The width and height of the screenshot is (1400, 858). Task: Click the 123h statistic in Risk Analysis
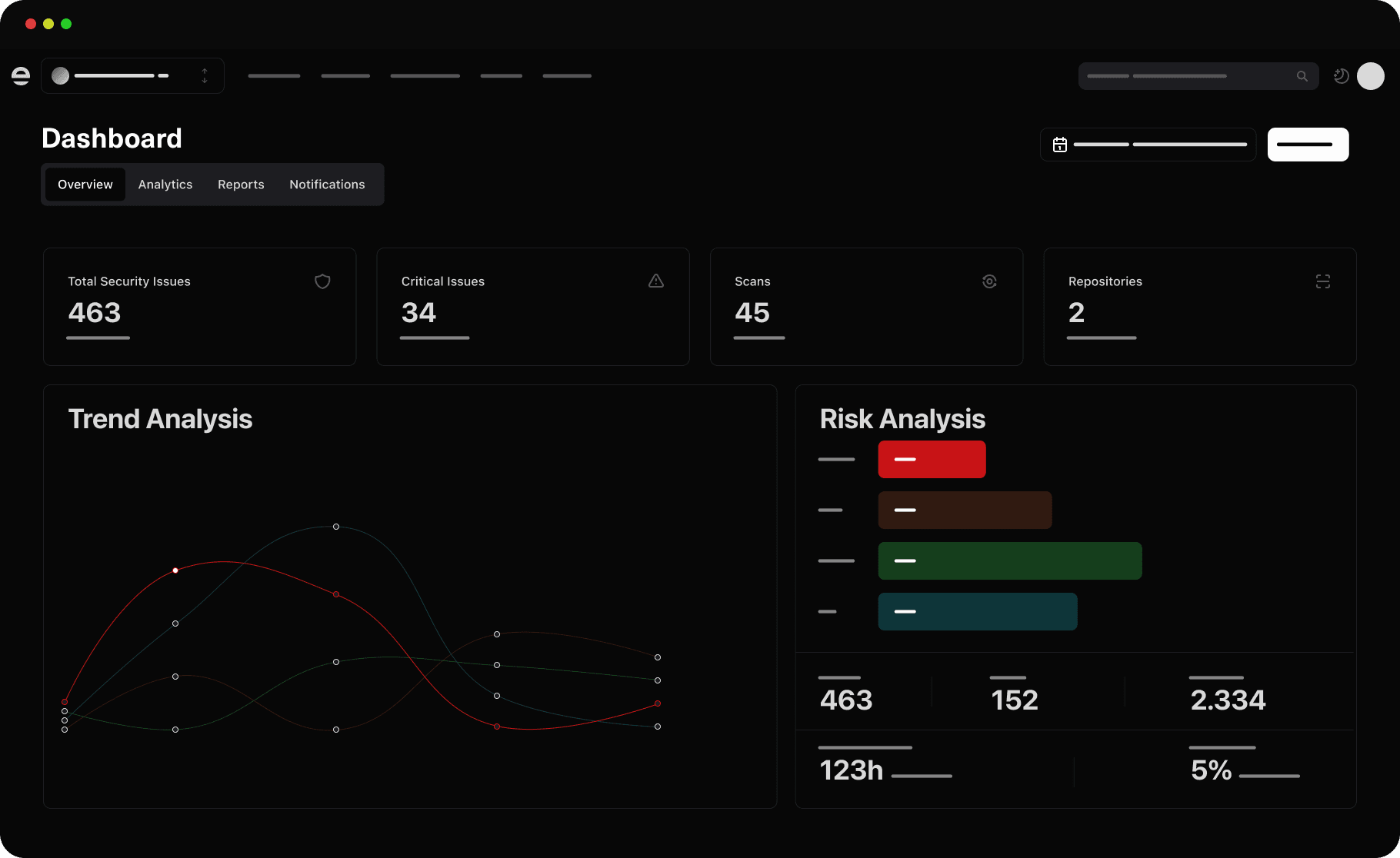pos(852,770)
